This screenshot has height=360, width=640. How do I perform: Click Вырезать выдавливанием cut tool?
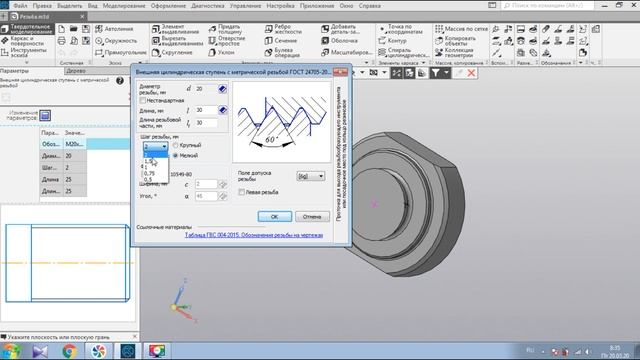click(177, 41)
